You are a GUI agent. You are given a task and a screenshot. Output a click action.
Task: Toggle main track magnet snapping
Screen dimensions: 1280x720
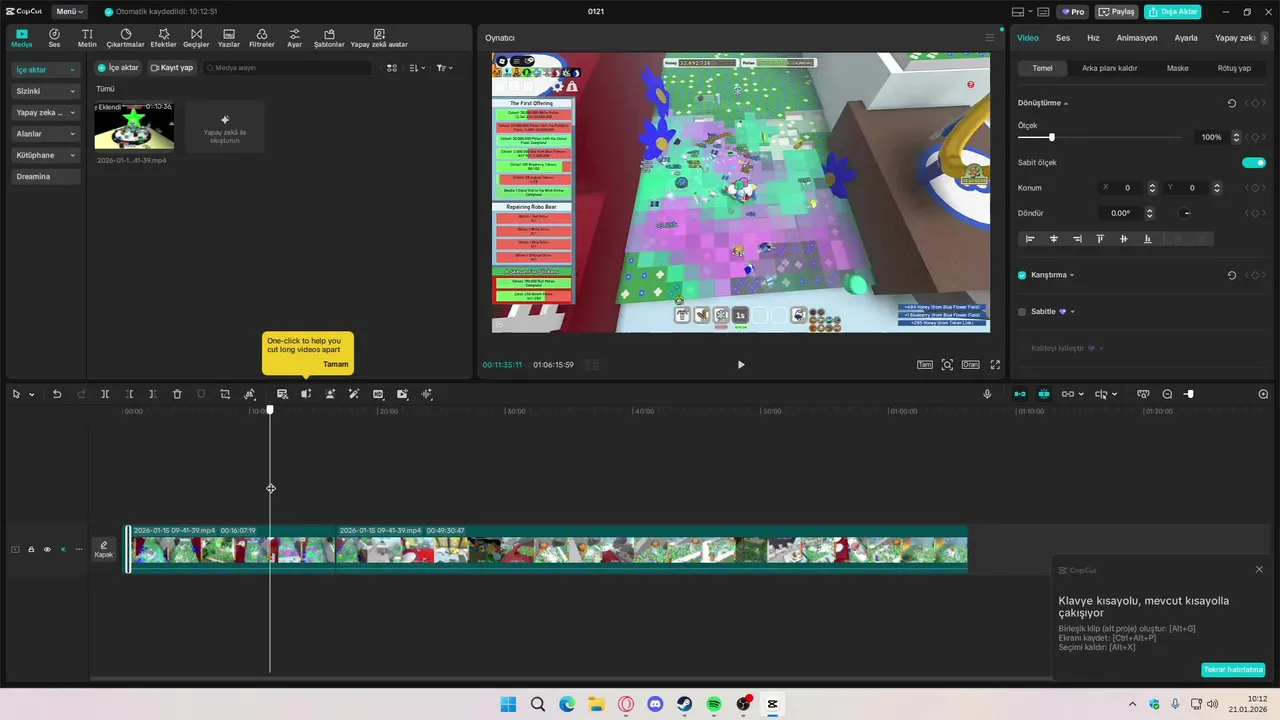click(x=1020, y=394)
